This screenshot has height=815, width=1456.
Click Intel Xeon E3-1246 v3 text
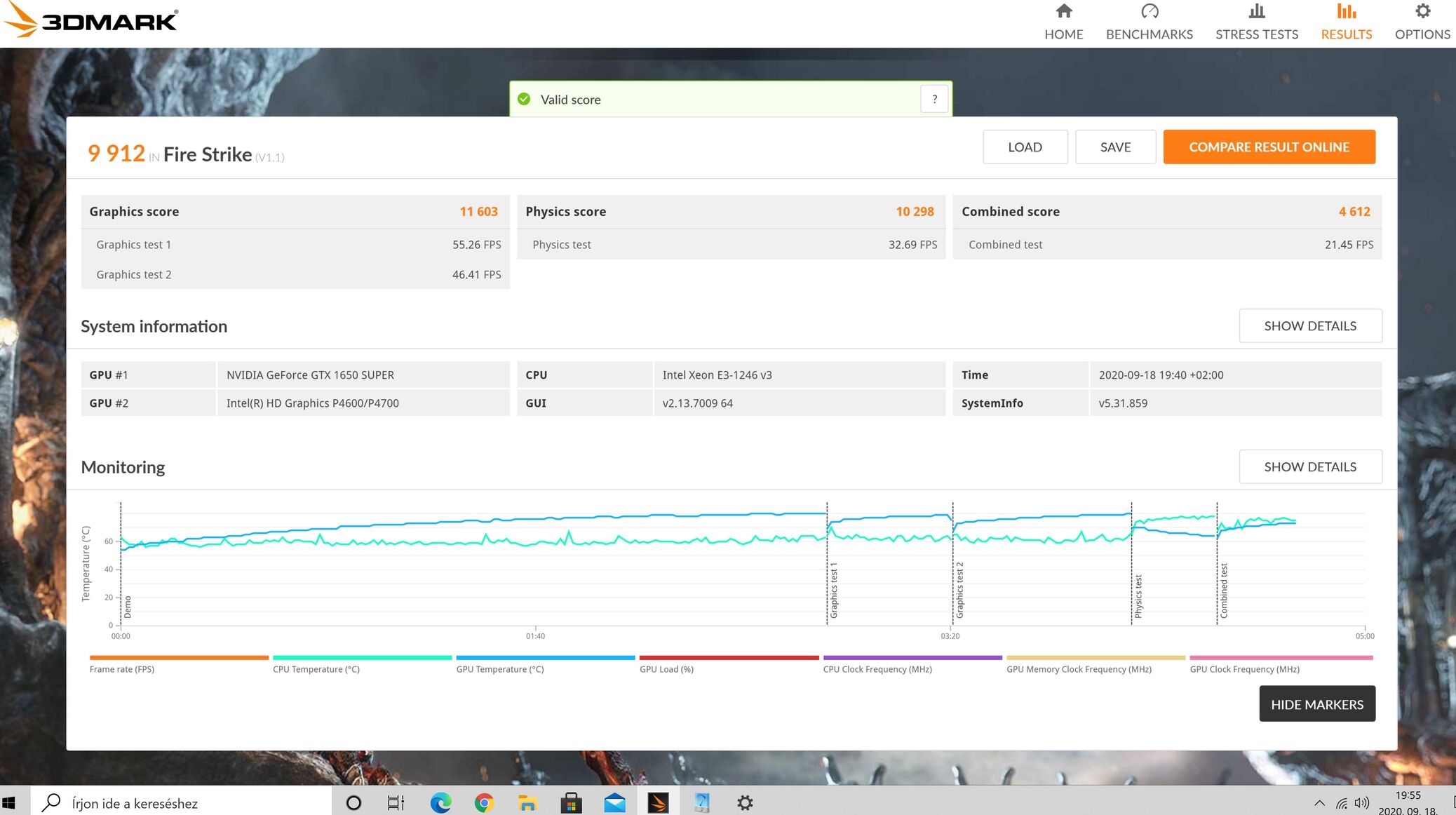pos(717,375)
